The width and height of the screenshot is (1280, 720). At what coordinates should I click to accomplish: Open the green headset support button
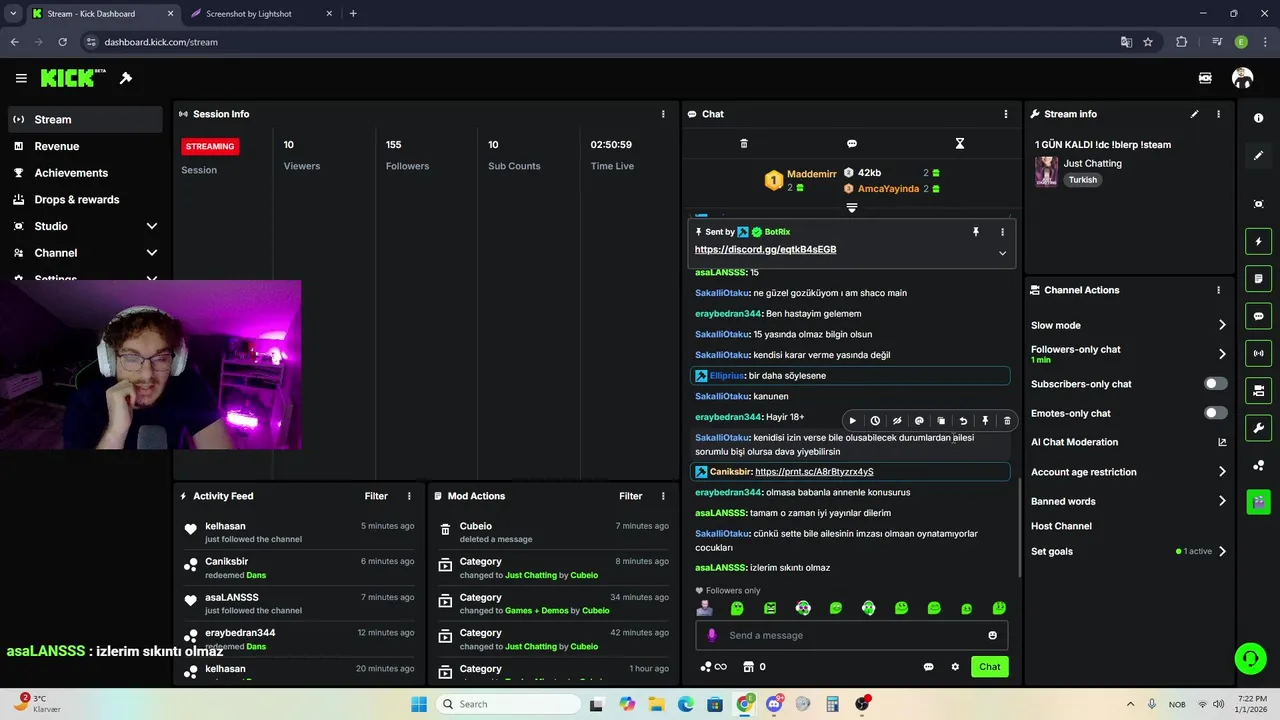(x=1250, y=658)
